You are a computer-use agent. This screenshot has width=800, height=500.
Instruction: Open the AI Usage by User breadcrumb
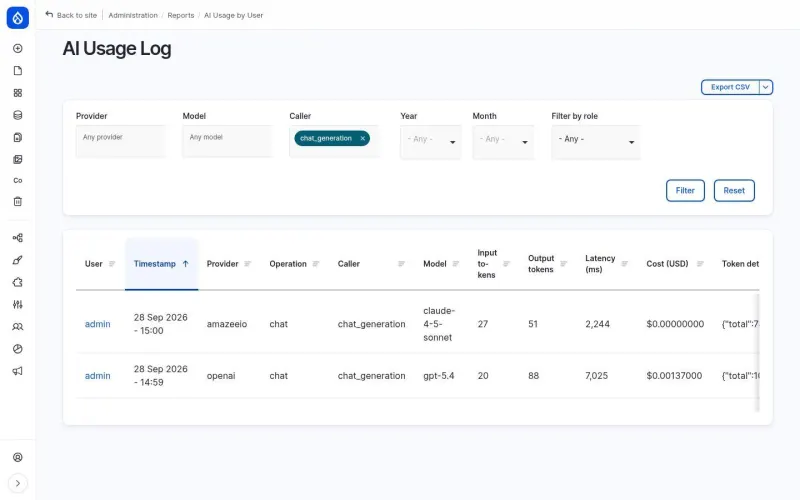pyautogui.click(x=234, y=15)
